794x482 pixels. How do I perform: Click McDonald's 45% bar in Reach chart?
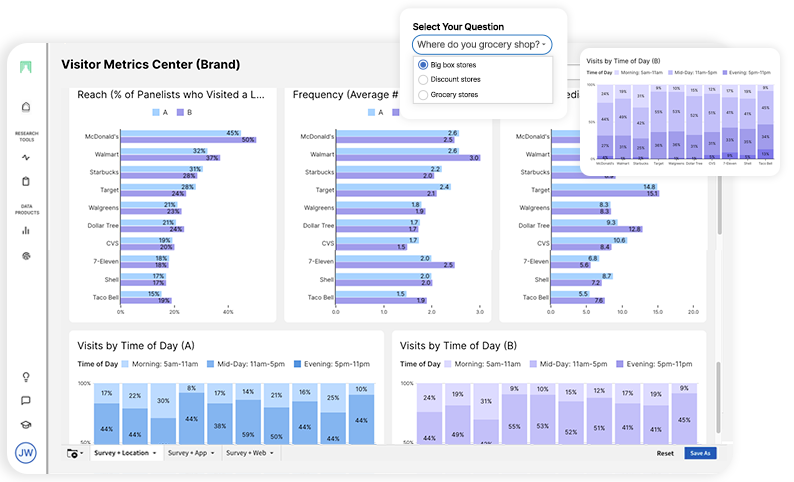point(181,133)
